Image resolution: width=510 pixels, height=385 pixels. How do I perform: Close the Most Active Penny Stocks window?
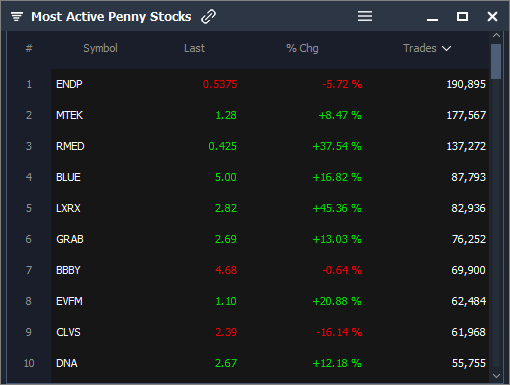click(x=492, y=16)
